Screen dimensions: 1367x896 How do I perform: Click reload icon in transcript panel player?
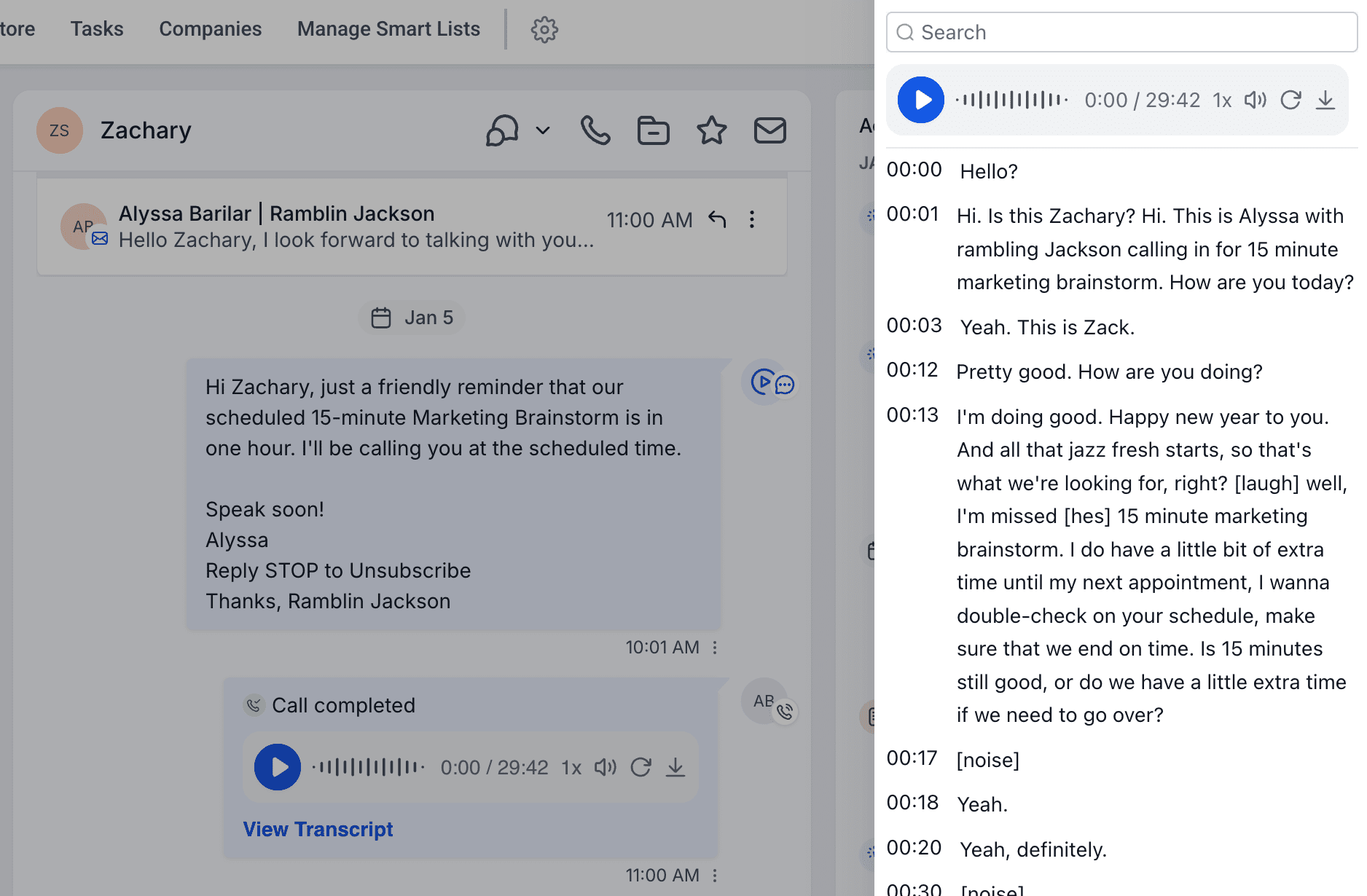pos(1290,100)
